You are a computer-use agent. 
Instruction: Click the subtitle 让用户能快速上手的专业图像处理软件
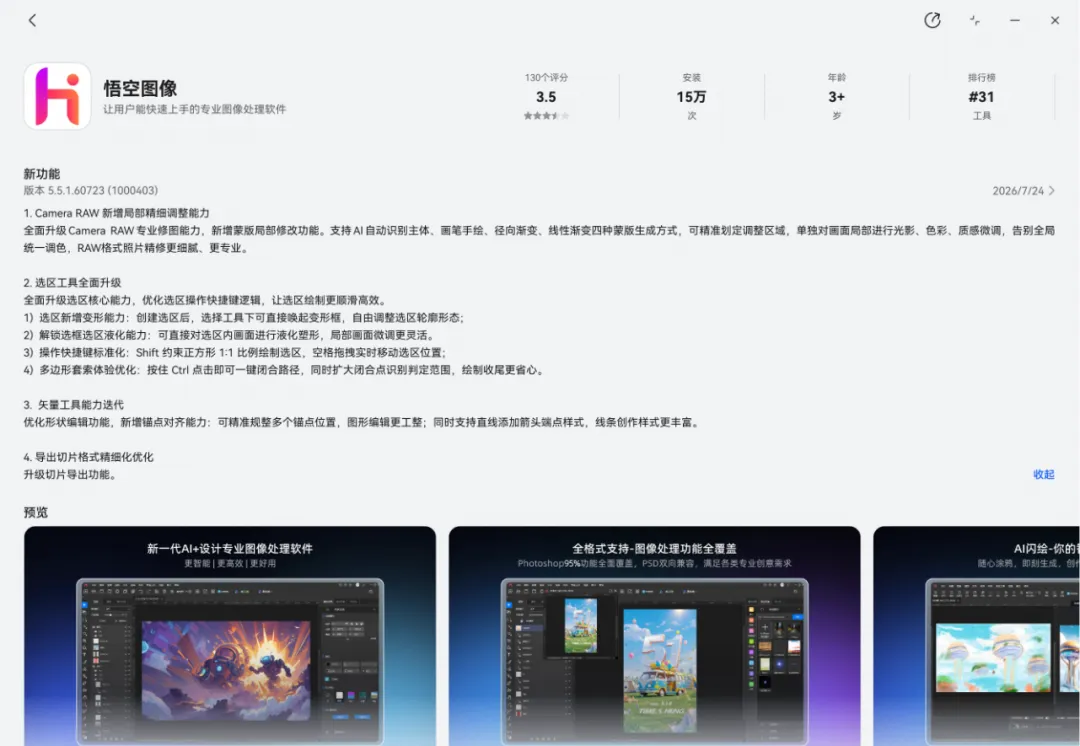(x=195, y=109)
